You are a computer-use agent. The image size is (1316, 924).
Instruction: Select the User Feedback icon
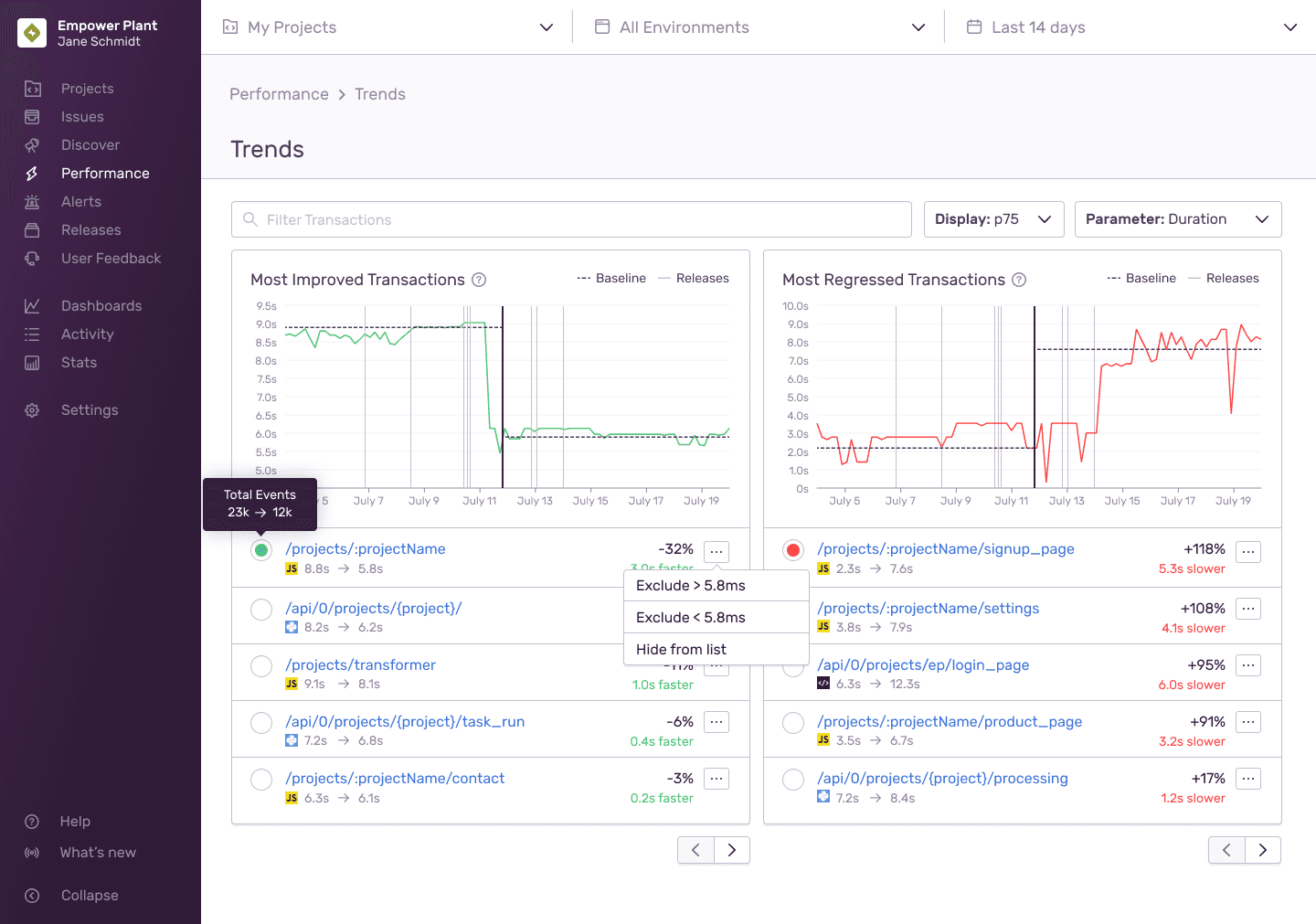(31, 258)
